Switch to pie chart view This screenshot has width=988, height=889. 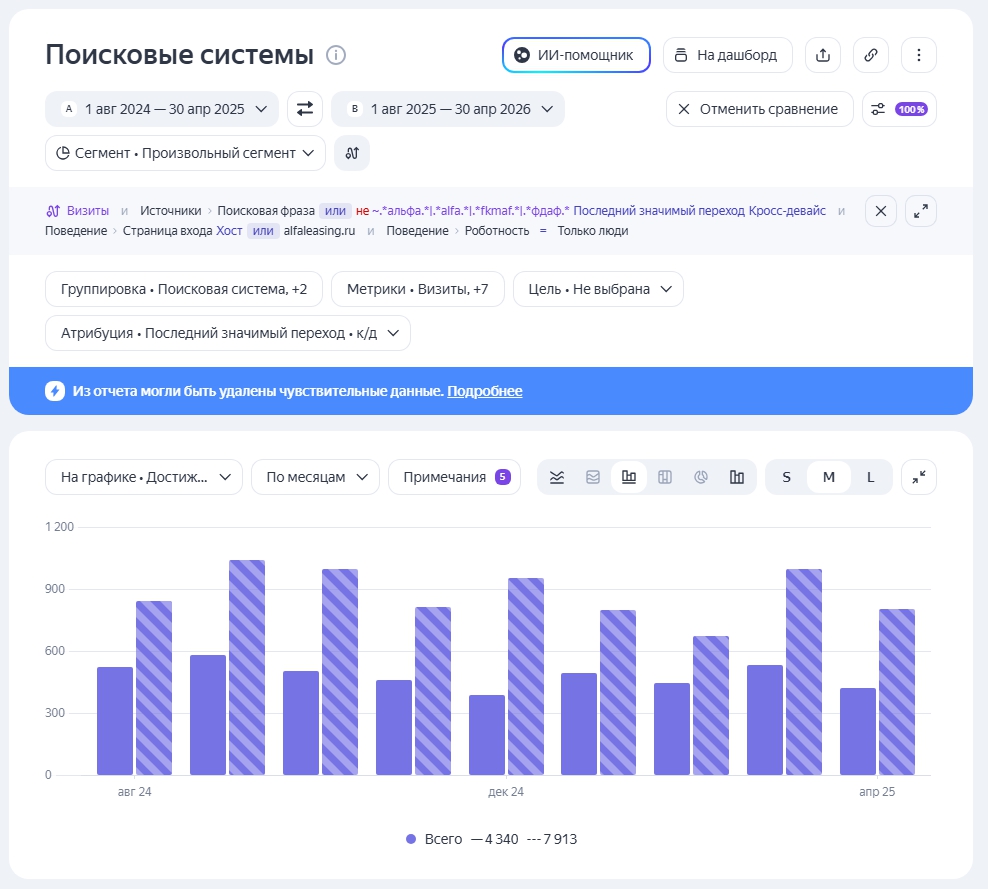pos(701,477)
